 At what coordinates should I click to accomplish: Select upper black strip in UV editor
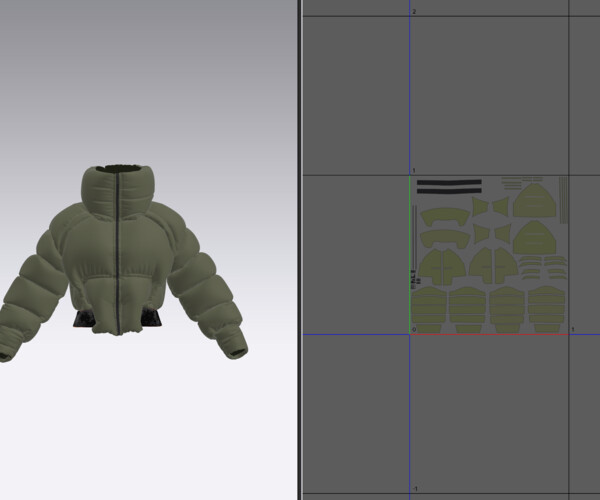(449, 183)
